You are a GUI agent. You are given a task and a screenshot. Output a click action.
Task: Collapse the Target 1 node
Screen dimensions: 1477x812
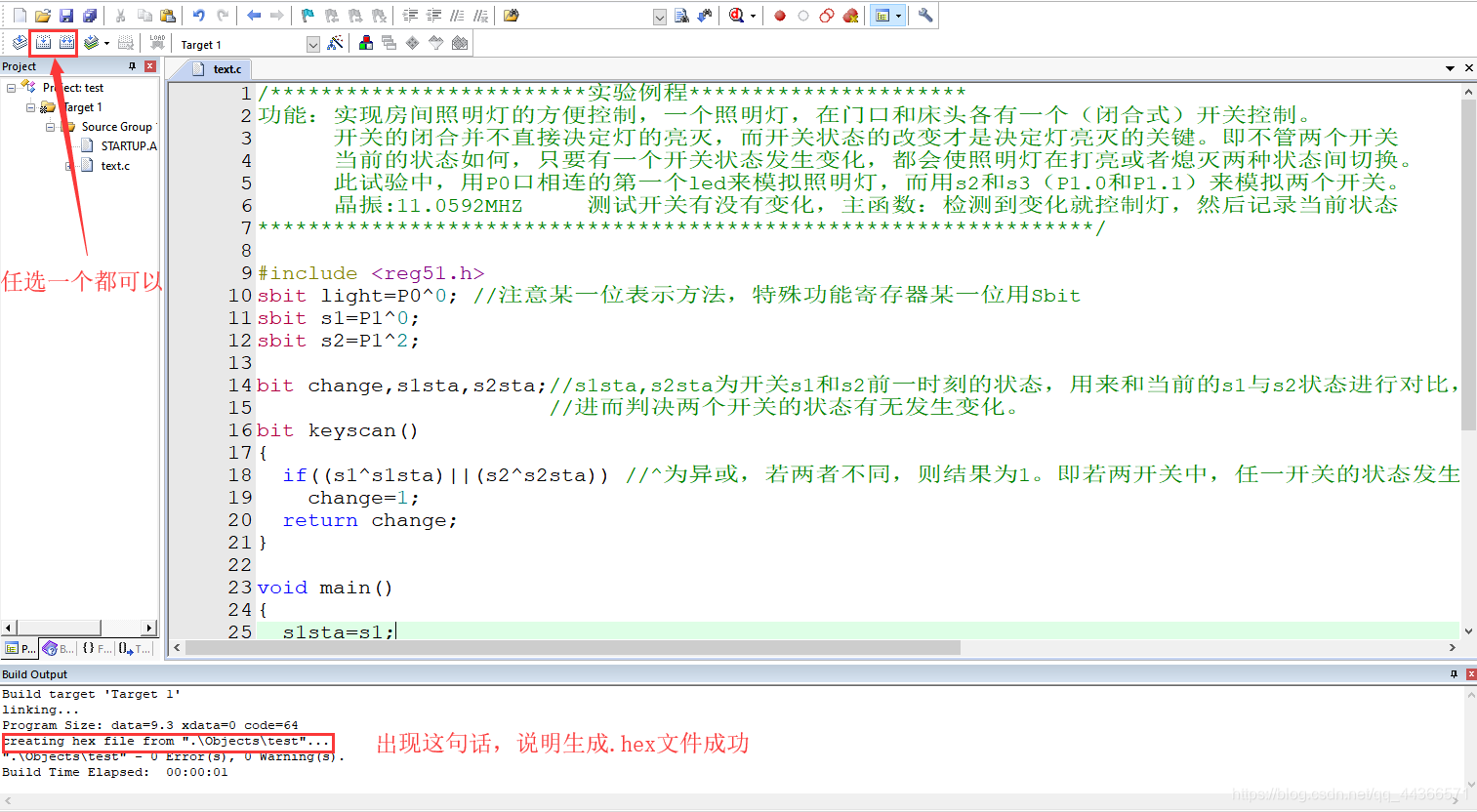pyautogui.click(x=30, y=107)
